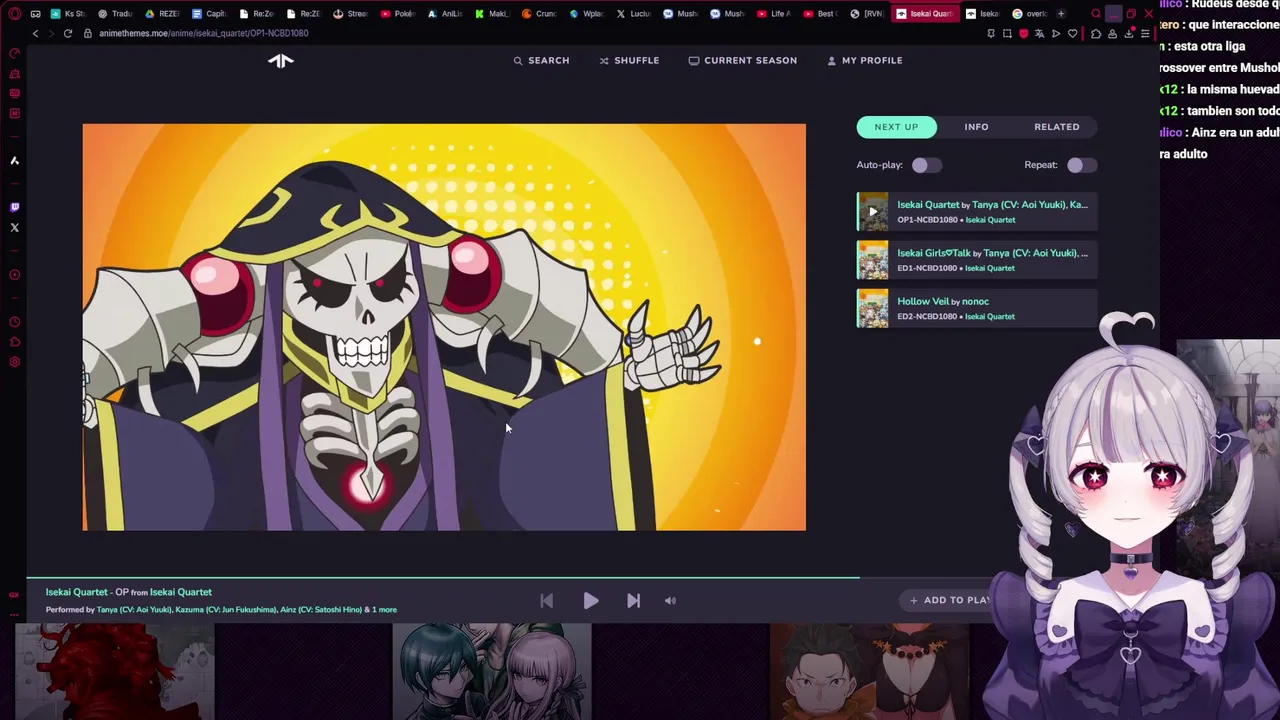Click the AnimeThemes logo in header
Screen dimensions: 1280x720
coord(281,61)
